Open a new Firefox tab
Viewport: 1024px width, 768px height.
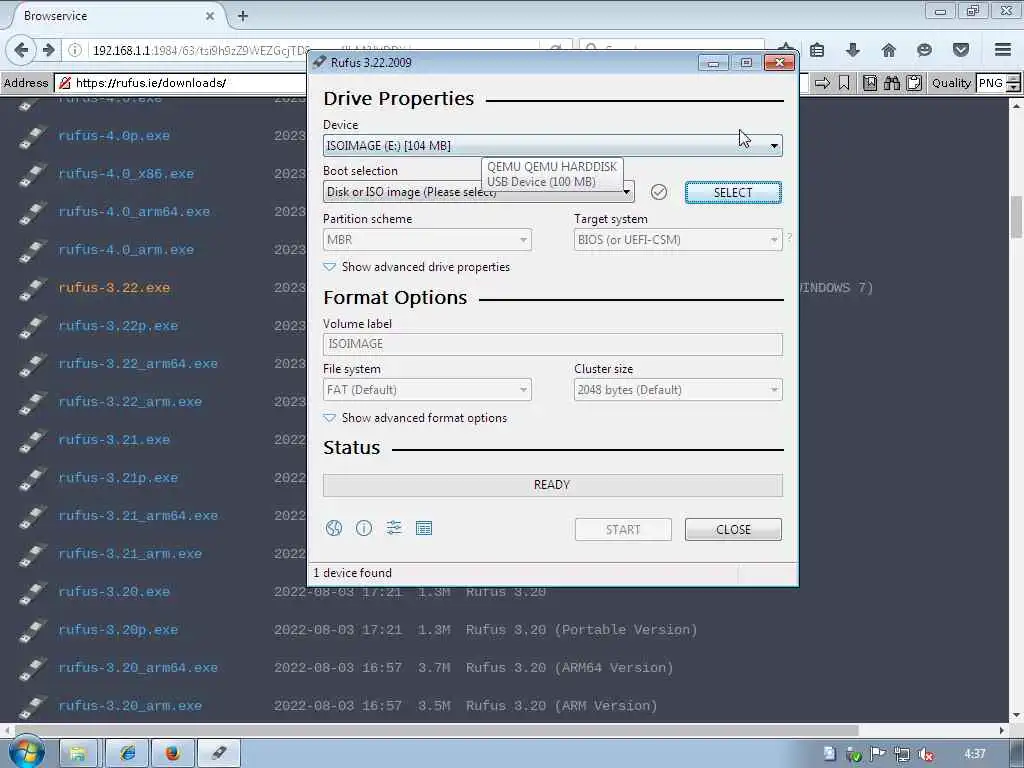(x=243, y=16)
